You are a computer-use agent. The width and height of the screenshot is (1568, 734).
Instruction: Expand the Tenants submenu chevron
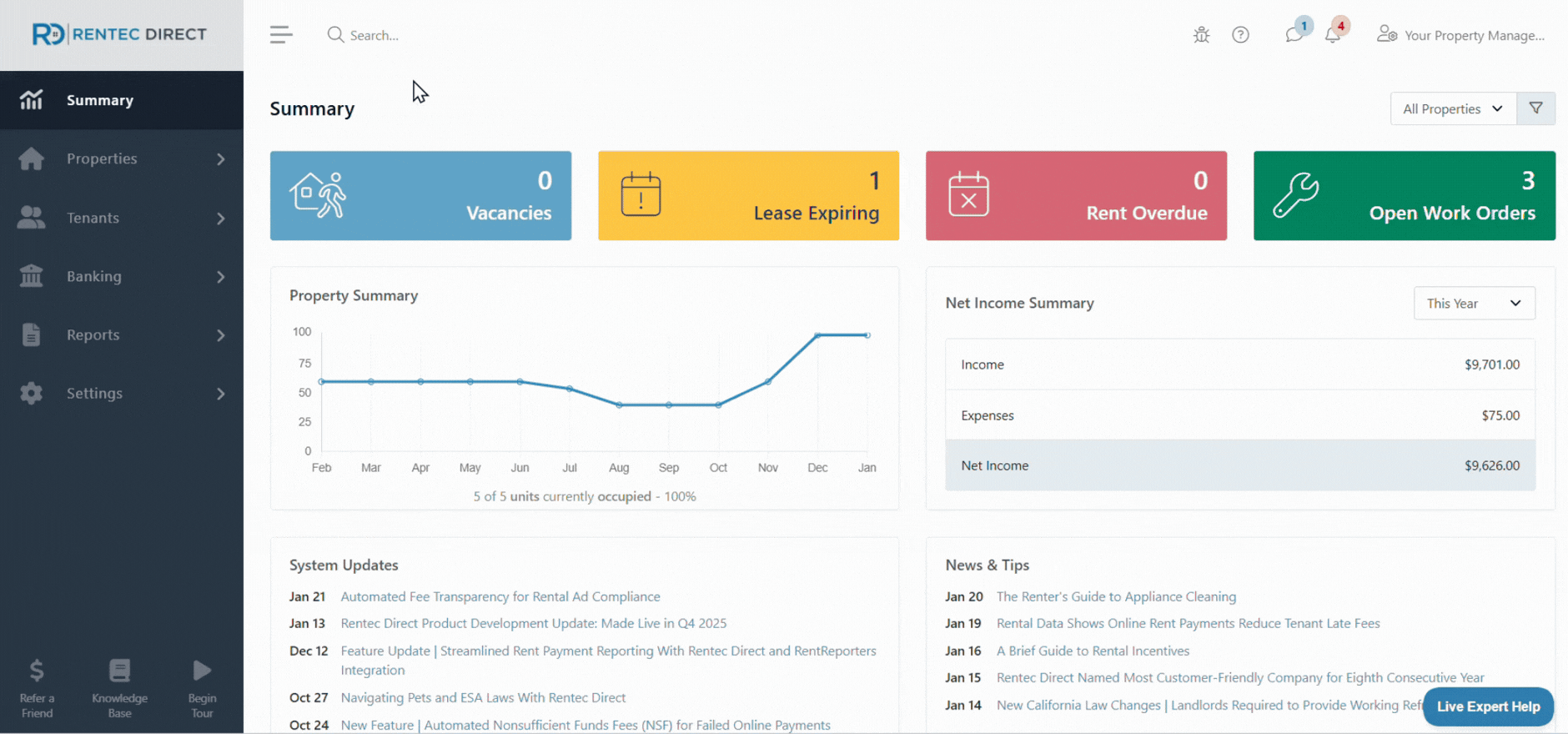221,218
